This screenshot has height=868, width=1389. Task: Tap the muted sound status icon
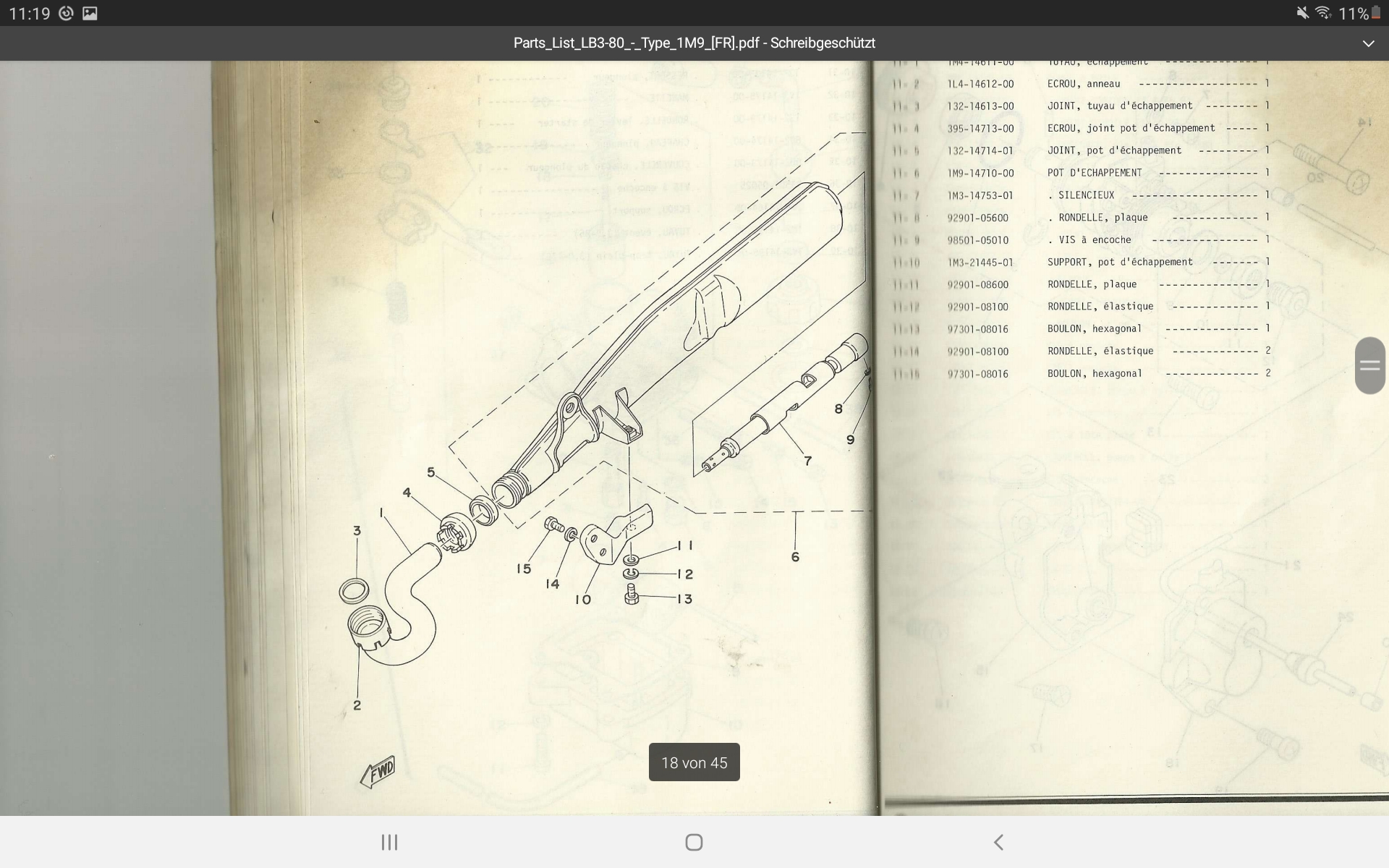[x=1302, y=13]
